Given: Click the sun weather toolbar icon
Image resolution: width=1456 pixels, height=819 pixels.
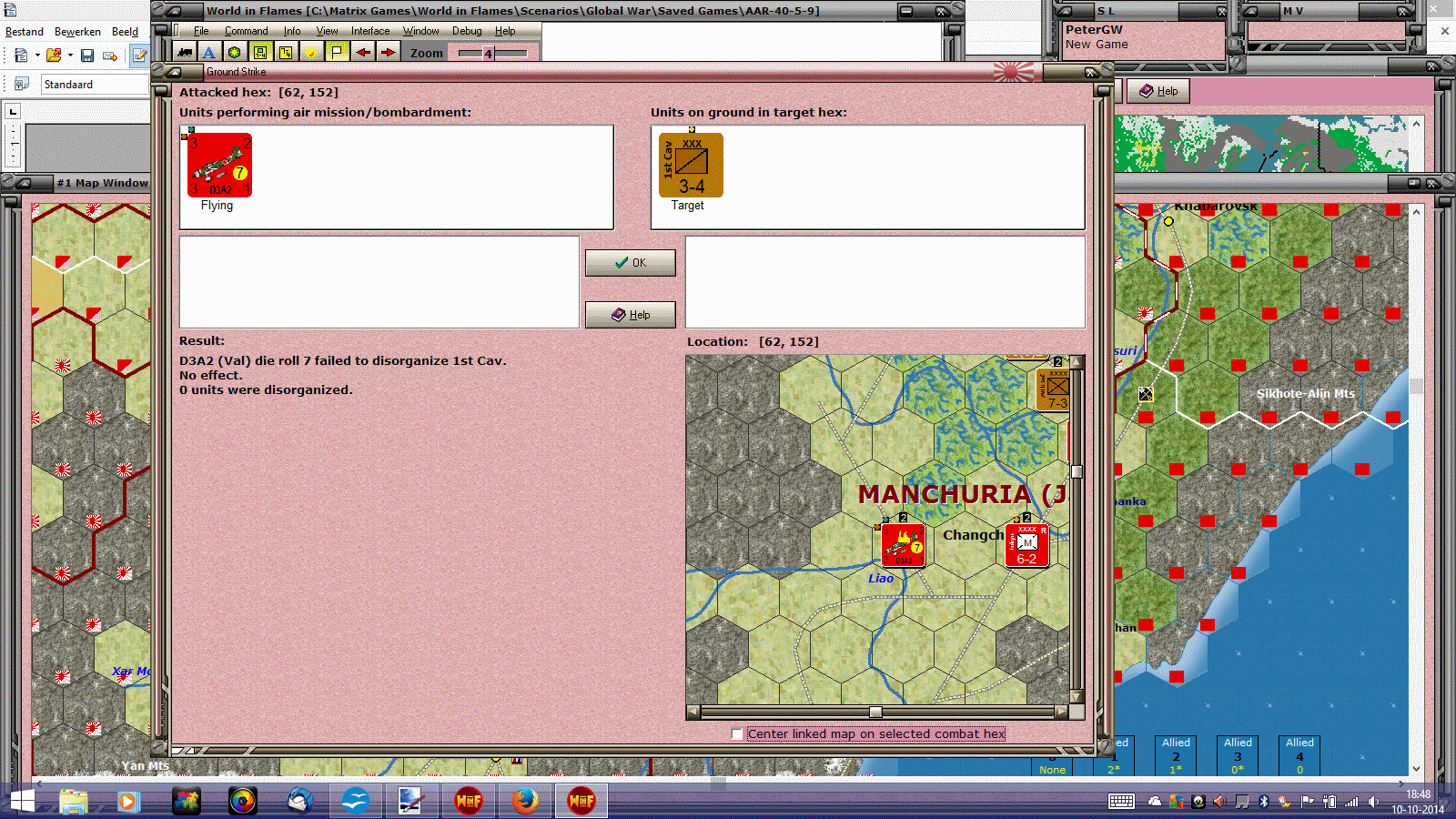Looking at the screenshot, I should click(x=311, y=52).
